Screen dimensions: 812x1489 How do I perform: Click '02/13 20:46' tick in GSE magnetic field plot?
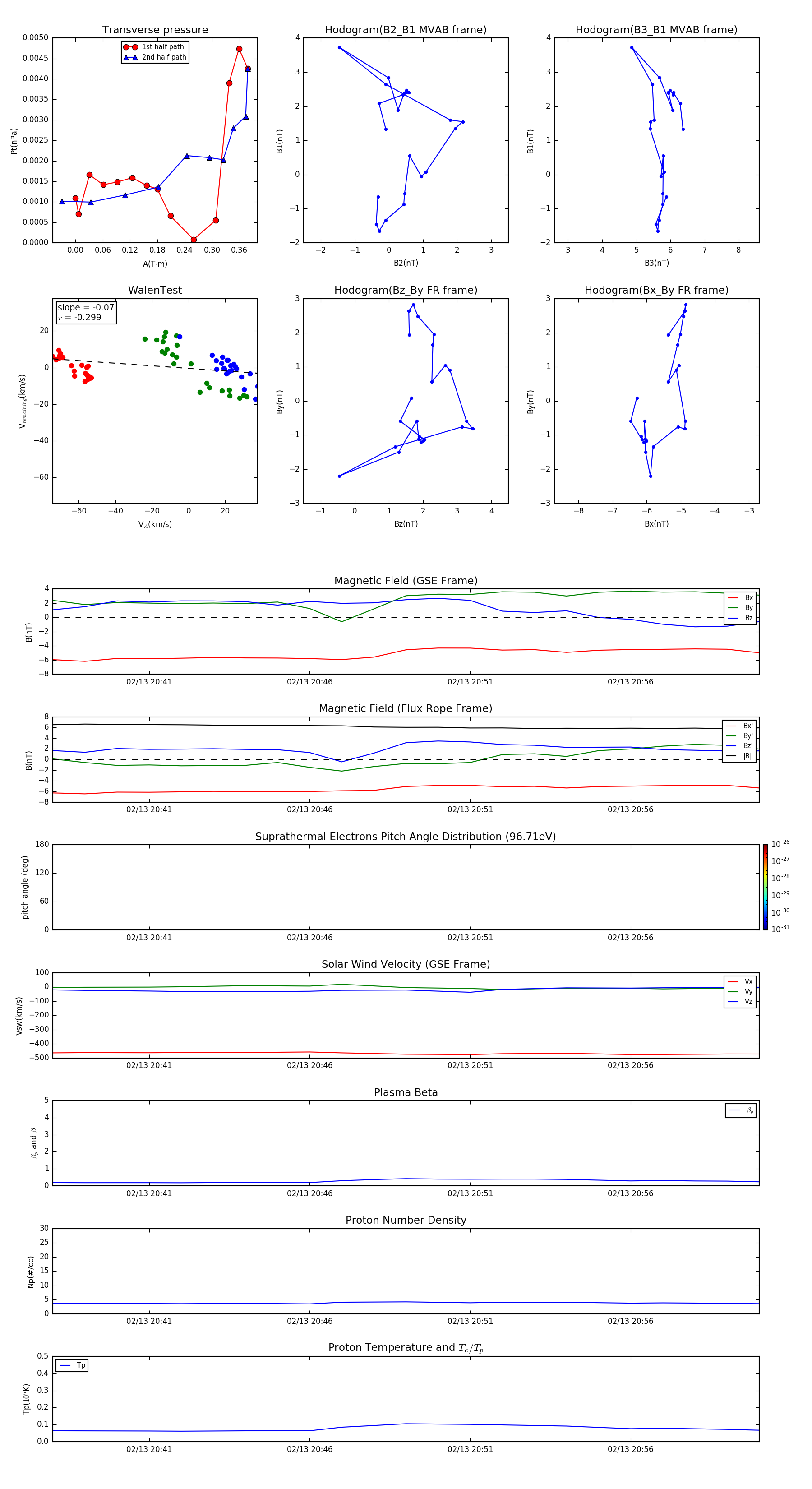pyautogui.click(x=310, y=682)
